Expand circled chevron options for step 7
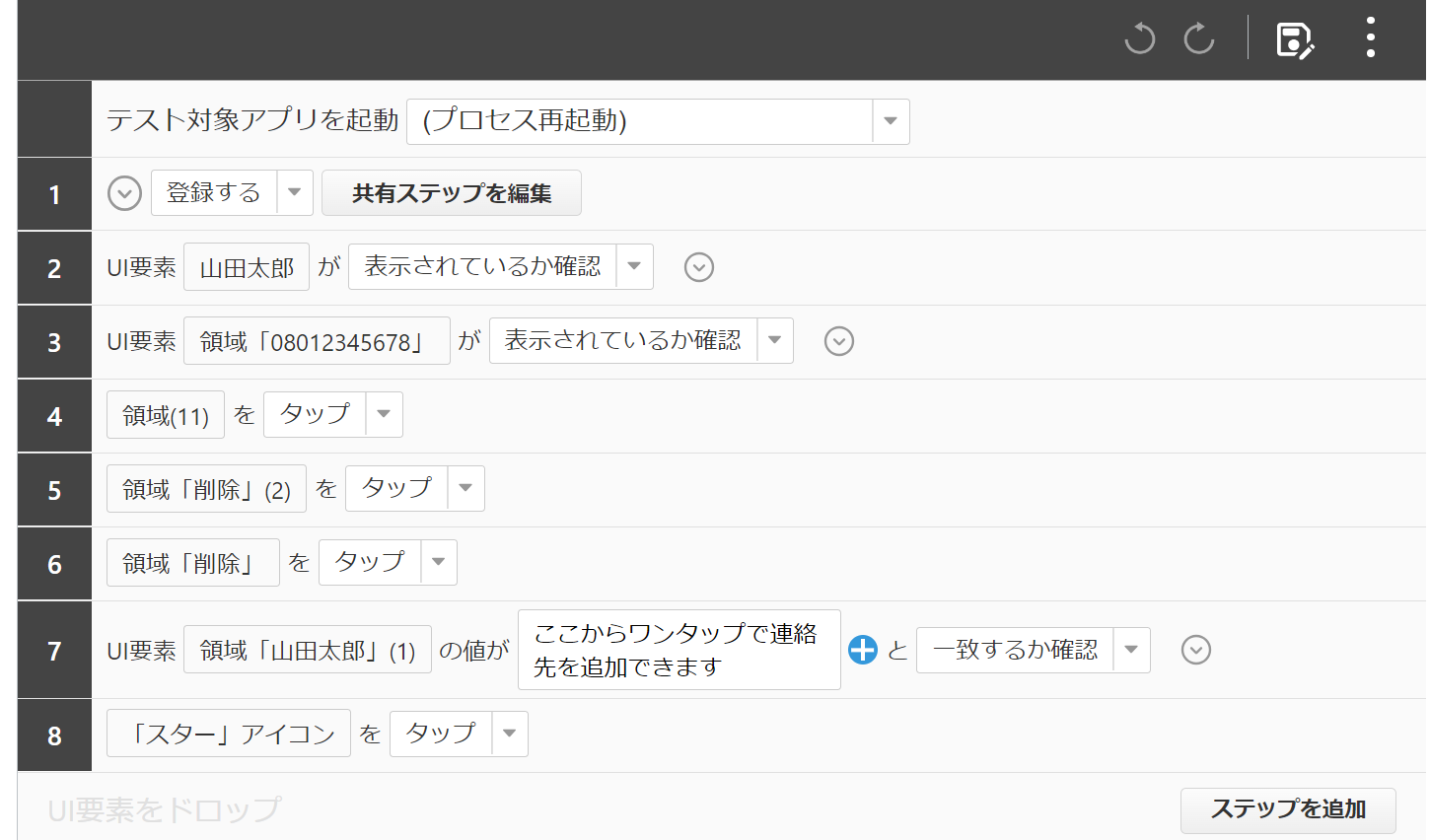 [1196, 650]
